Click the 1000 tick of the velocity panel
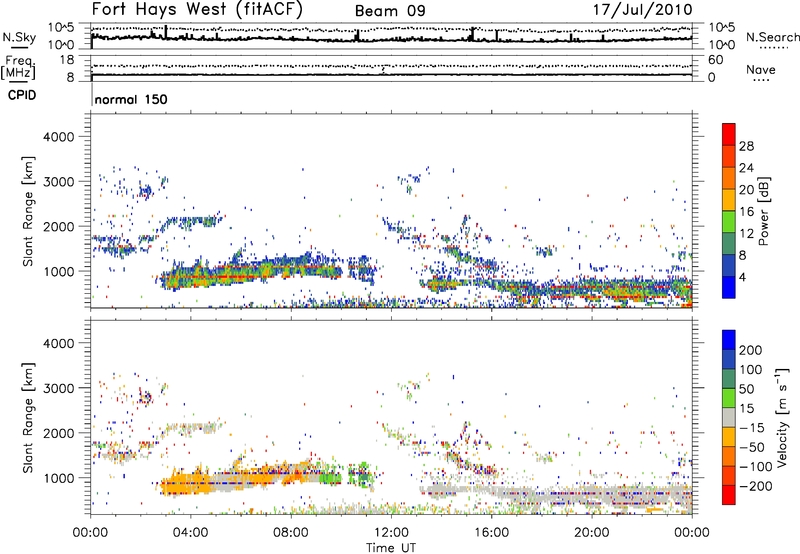Viewport: 800px width, 554px height. coord(59,478)
